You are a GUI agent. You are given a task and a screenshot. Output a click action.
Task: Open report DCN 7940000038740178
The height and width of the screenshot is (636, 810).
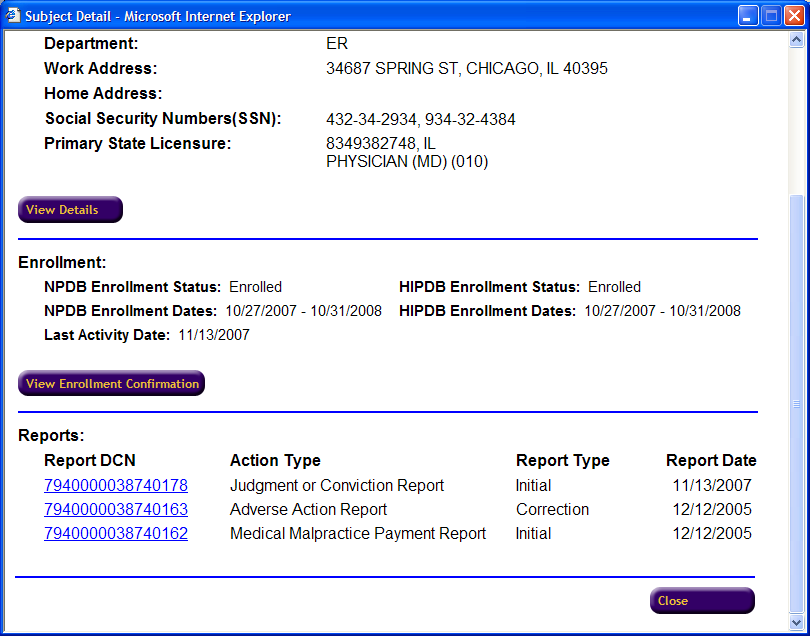(x=116, y=485)
